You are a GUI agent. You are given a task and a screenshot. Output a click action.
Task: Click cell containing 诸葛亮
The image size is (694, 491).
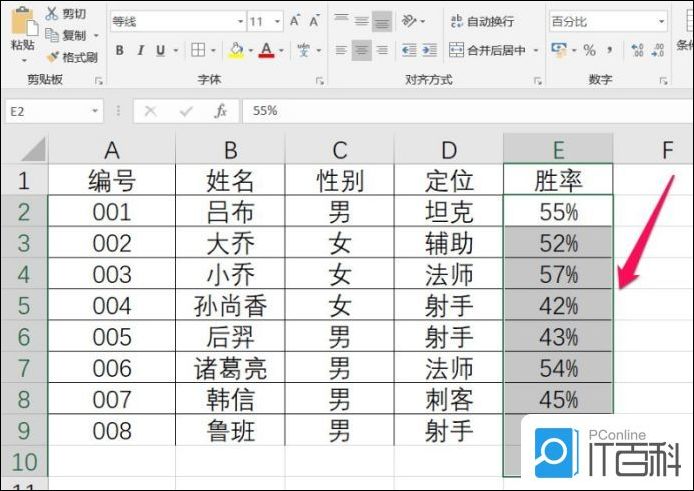230,367
